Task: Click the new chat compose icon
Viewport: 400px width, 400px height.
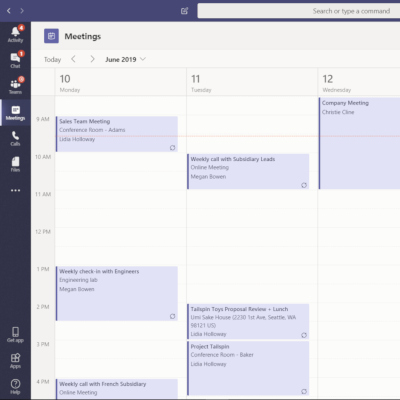Action: [184, 11]
